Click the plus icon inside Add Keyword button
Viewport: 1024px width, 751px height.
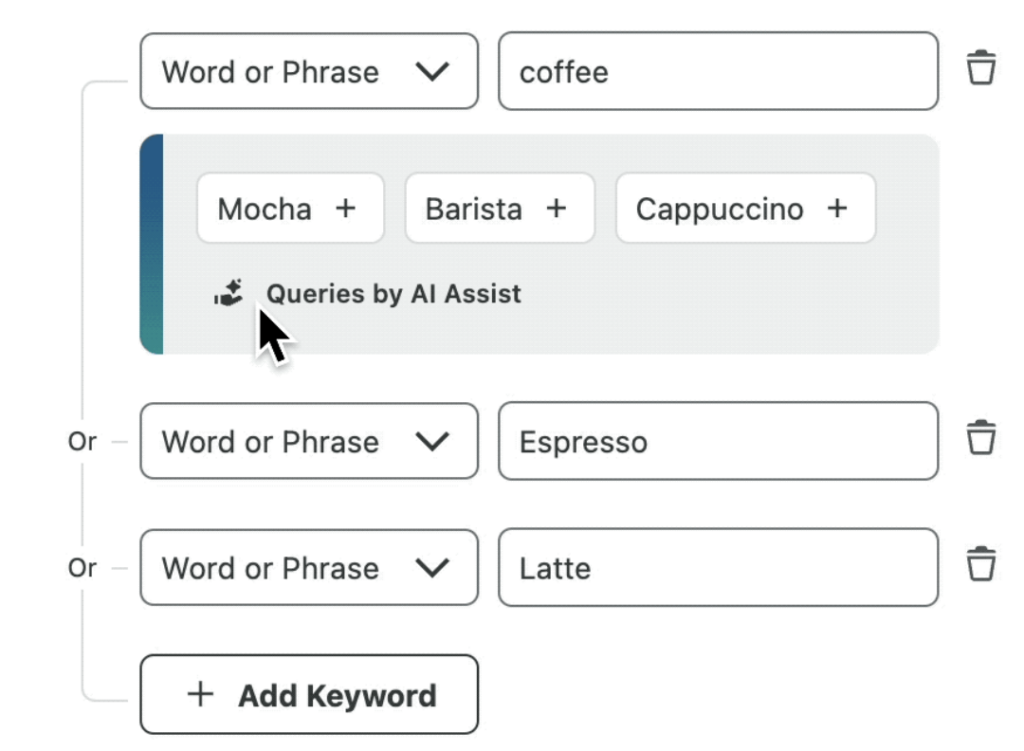tap(201, 694)
